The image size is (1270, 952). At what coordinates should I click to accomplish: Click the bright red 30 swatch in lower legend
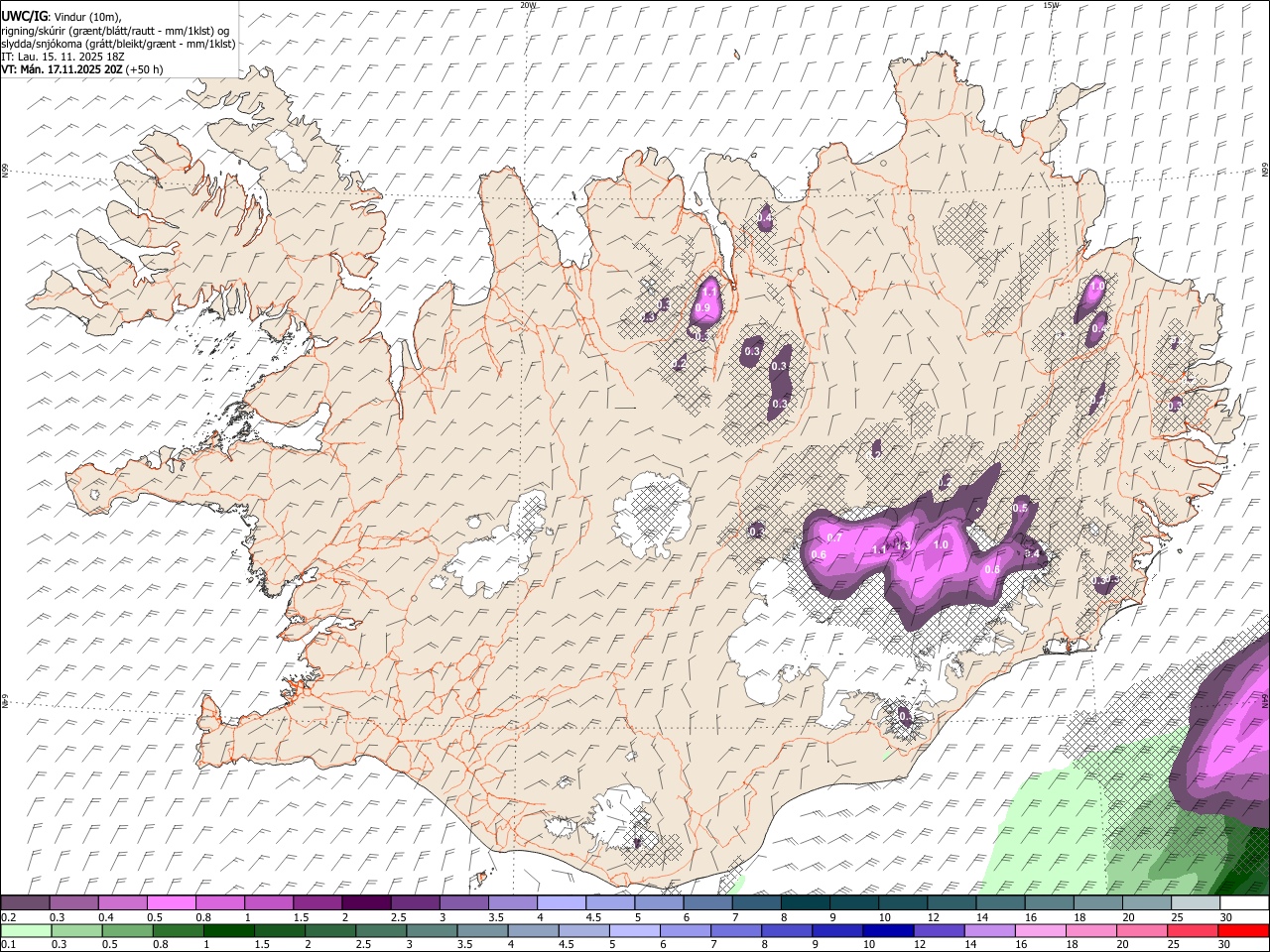pyautogui.click(x=1243, y=930)
